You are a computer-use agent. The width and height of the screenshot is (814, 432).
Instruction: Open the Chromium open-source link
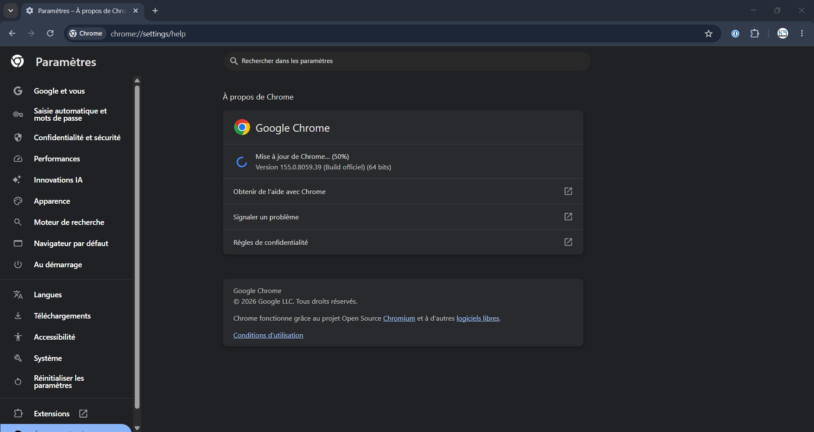pos(399,318)
